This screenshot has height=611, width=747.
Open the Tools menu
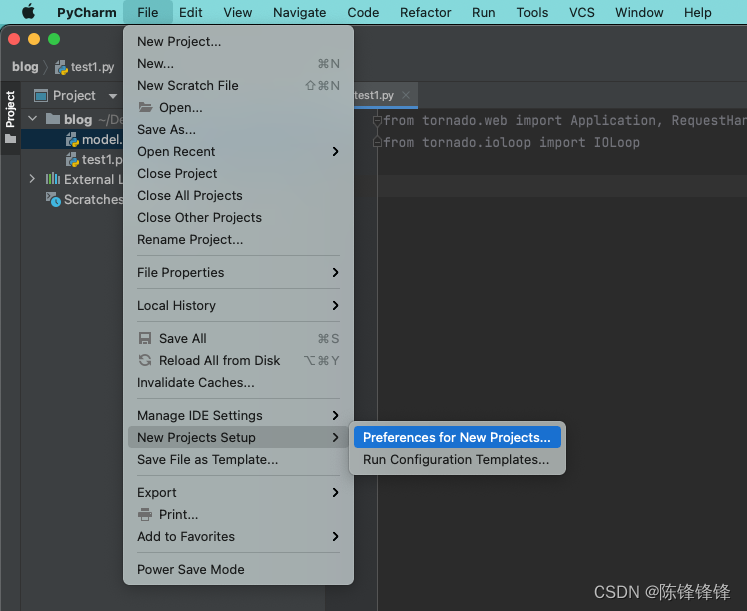tap(532, 12)
